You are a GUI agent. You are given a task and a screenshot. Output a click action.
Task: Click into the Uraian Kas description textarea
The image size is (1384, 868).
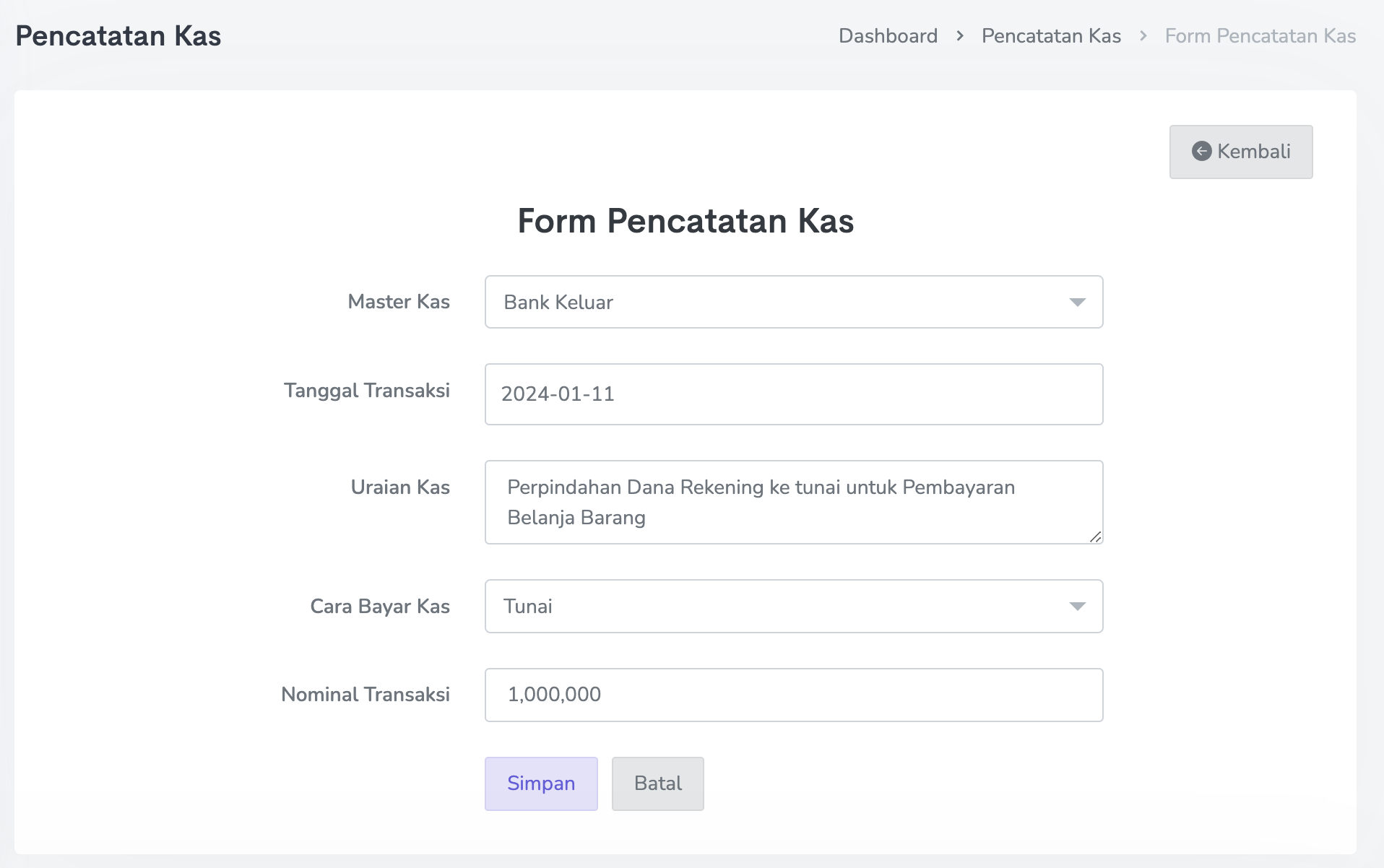(793, 502)
